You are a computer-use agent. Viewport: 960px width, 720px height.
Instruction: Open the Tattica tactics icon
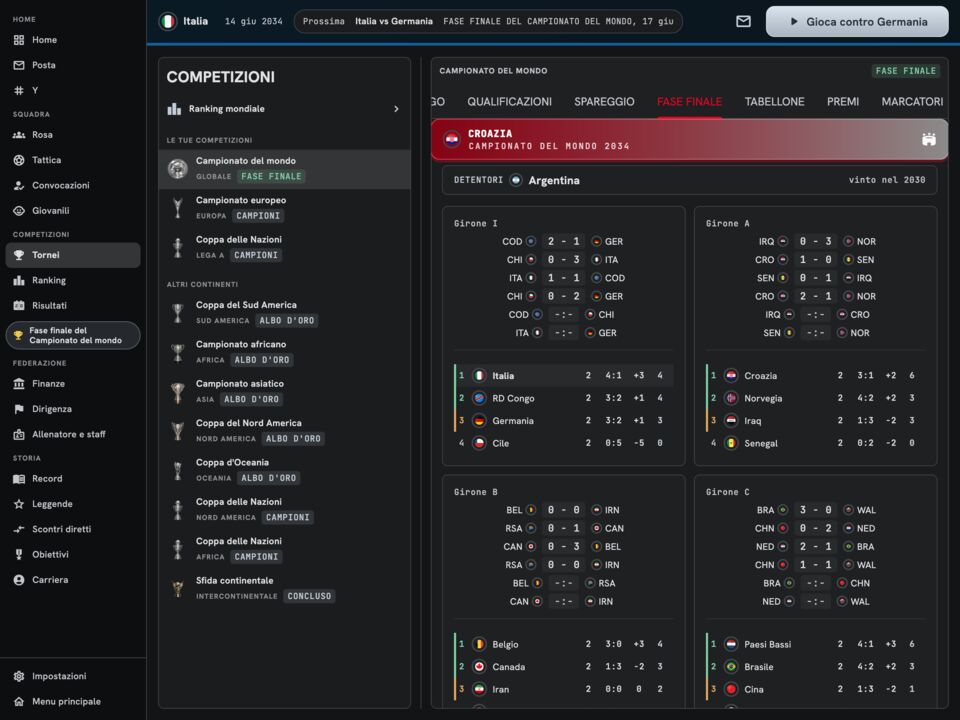coord(19,160)
